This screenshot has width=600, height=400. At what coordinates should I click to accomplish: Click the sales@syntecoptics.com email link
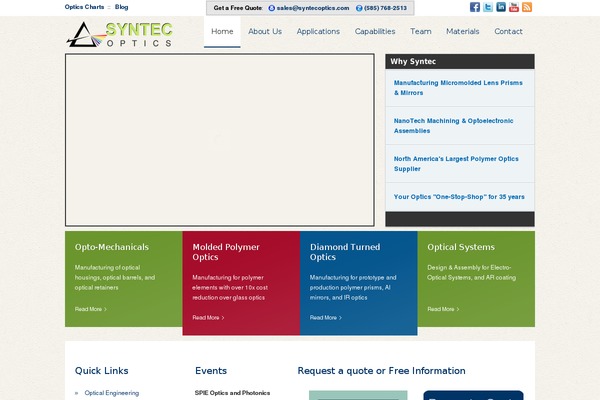click(x=313, y=8)
